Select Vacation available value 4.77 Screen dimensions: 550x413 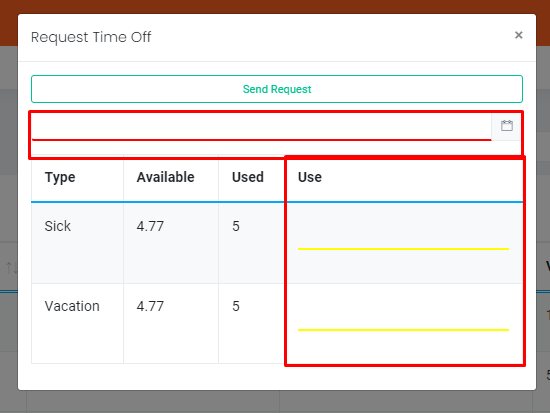coord(150,306)
